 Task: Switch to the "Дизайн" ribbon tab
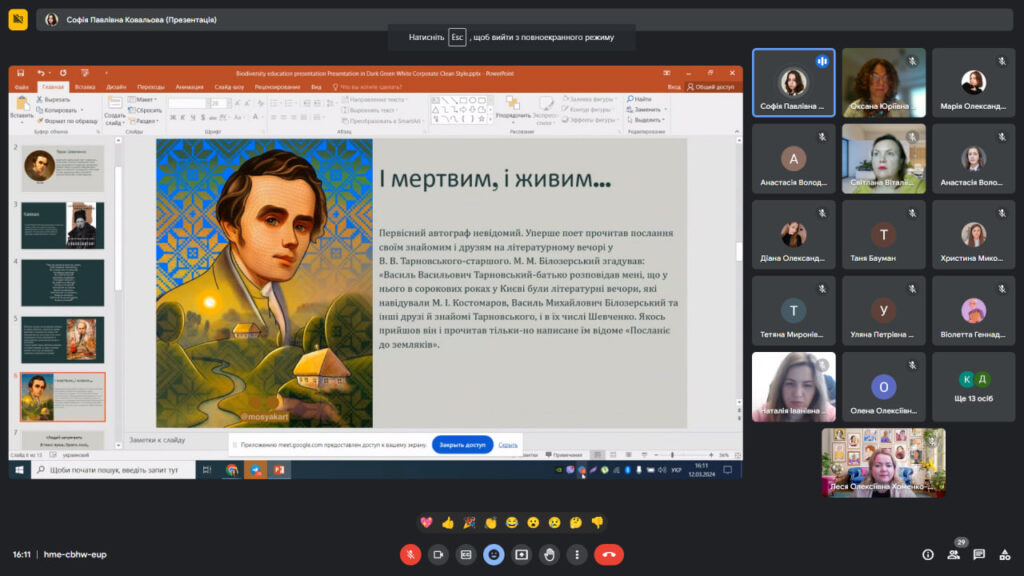116,87
